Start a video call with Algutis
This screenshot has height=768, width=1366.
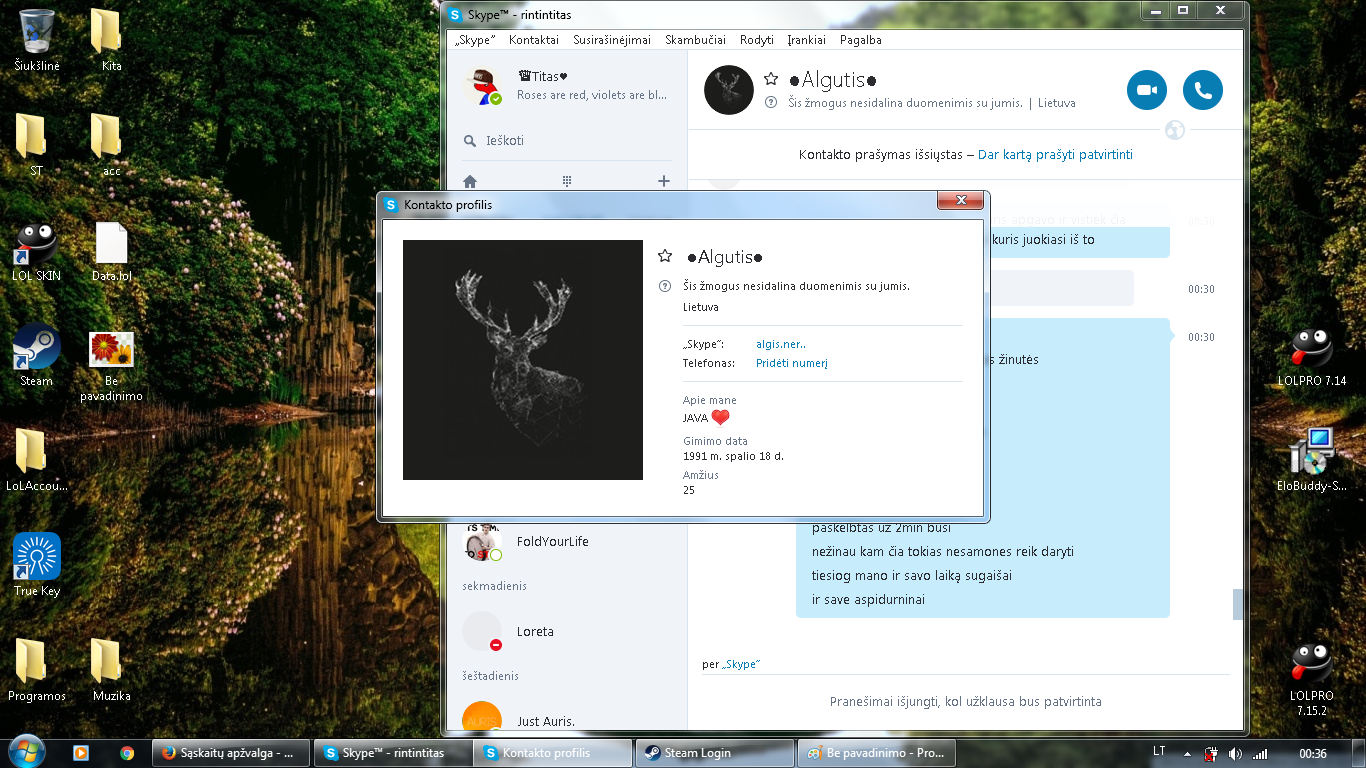(1147, 90)
